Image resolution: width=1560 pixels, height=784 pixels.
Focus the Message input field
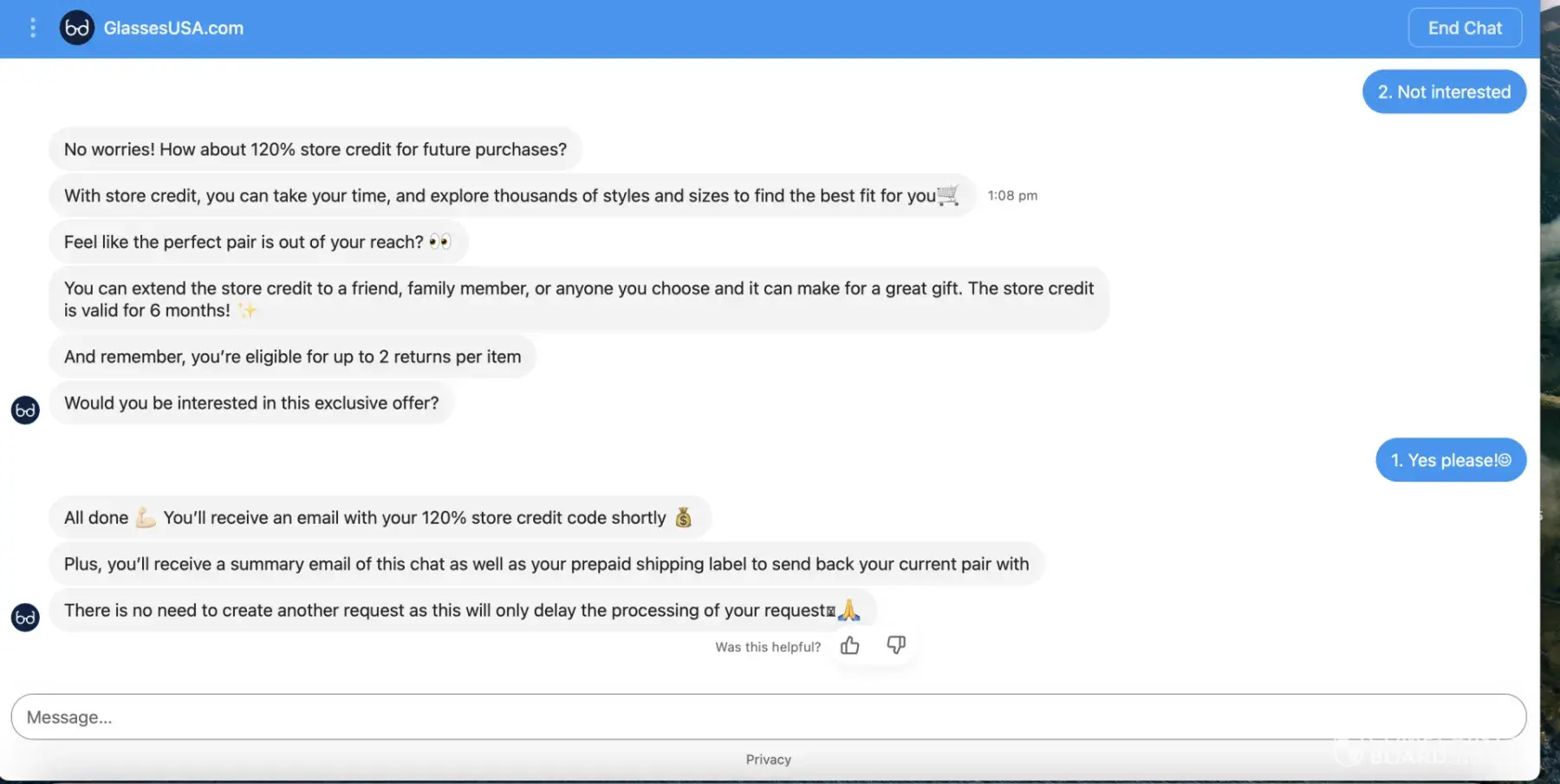click(768, 717)
